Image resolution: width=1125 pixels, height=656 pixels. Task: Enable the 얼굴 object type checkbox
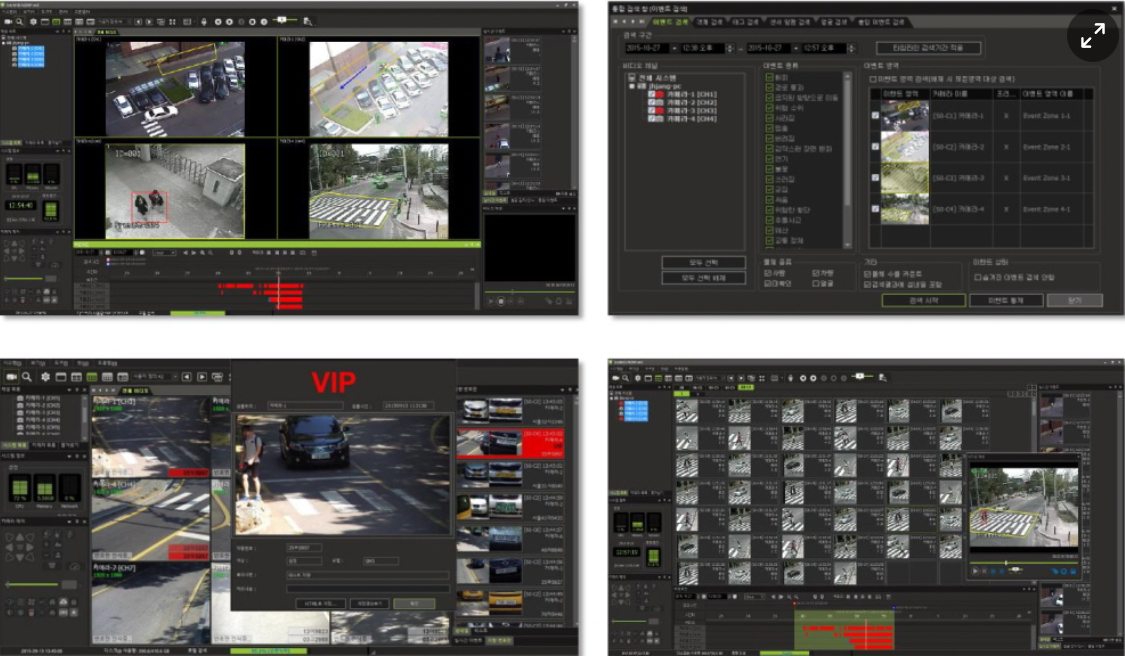pyautogui.click(x=816, y=284)
